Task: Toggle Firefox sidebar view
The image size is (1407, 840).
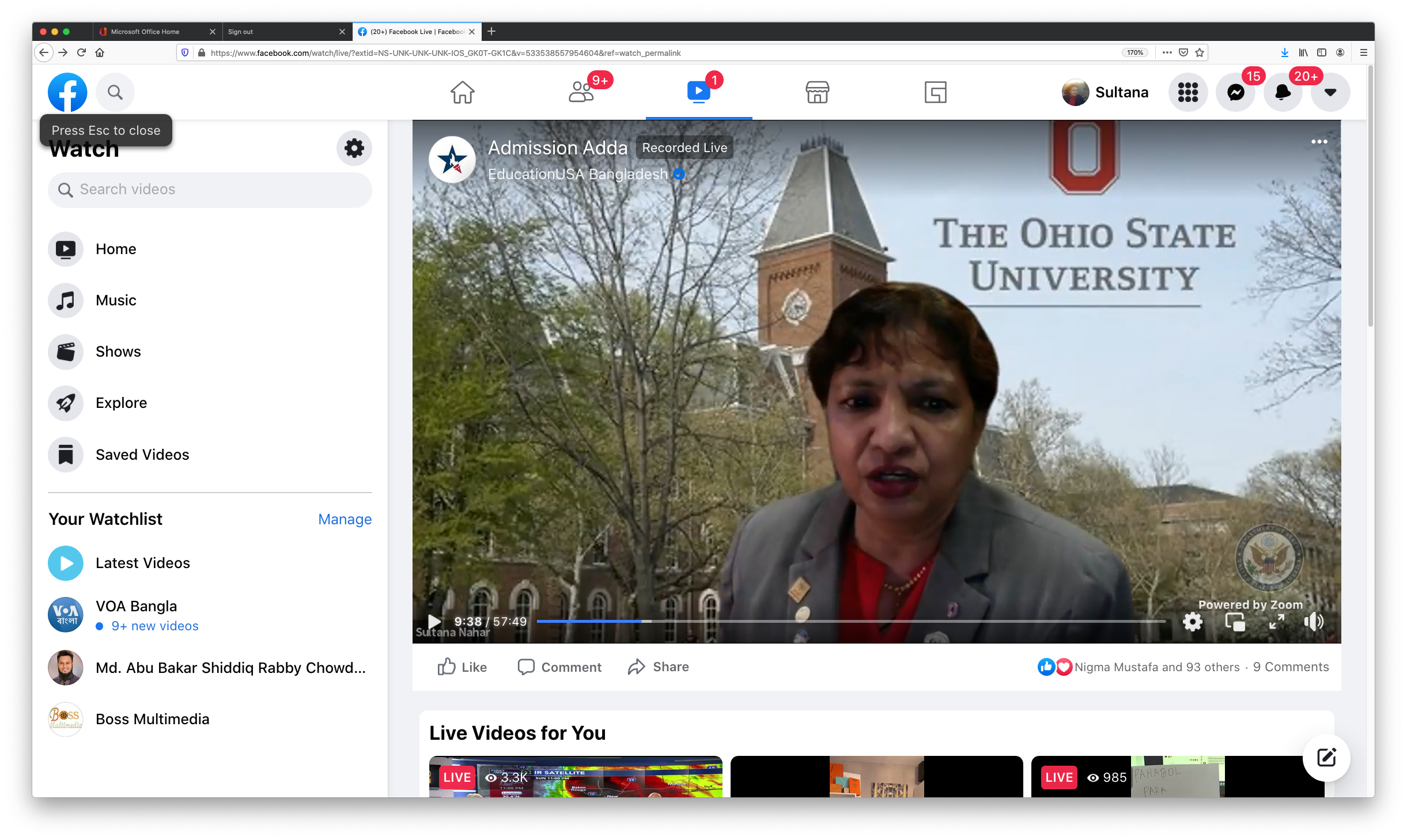Action: pyautogui.click(x=1322, y=52)
